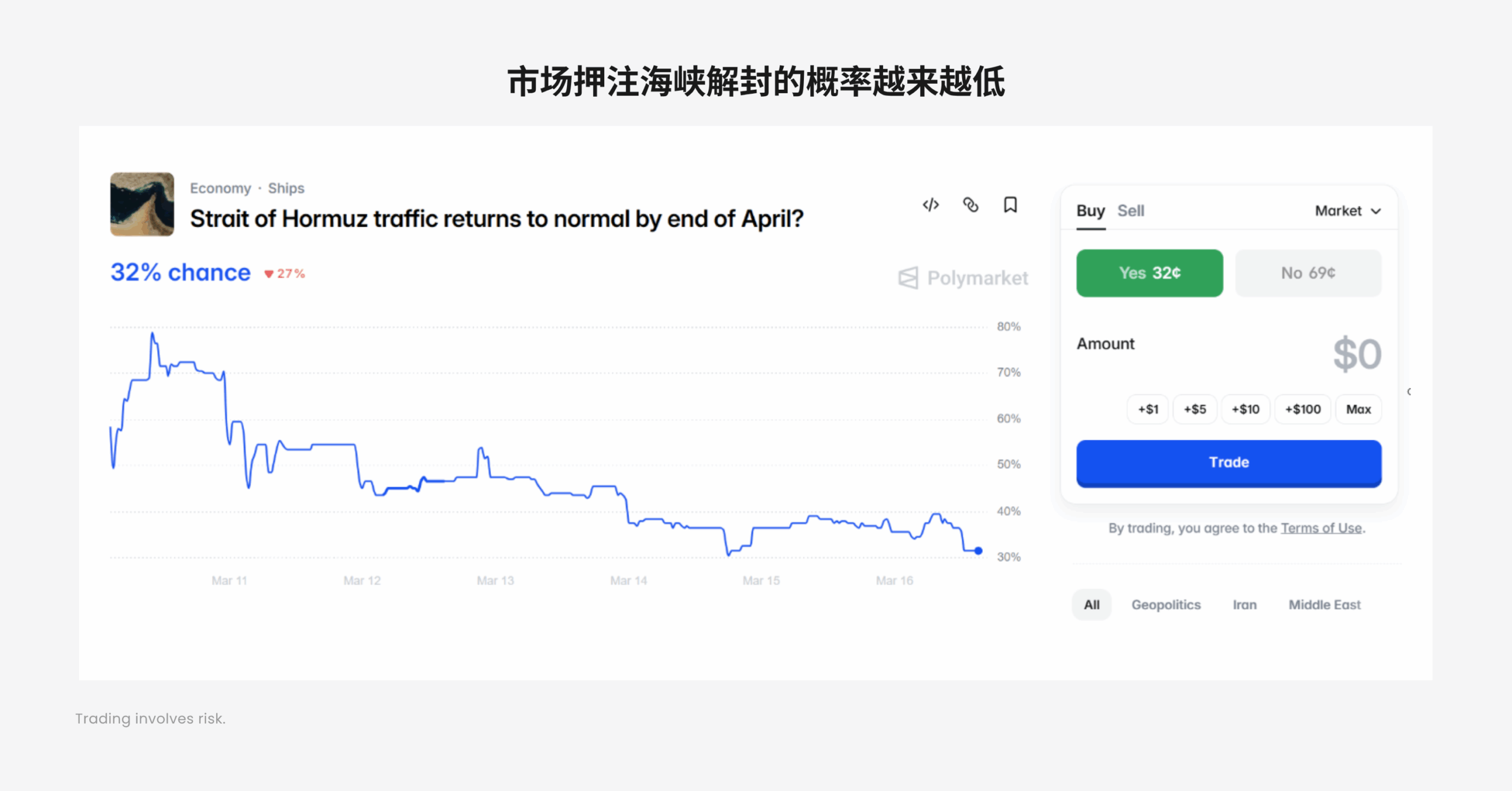Click the $0 amount input field
This screenshot has width=1512, height=791.
click(x=1357, y=354)
